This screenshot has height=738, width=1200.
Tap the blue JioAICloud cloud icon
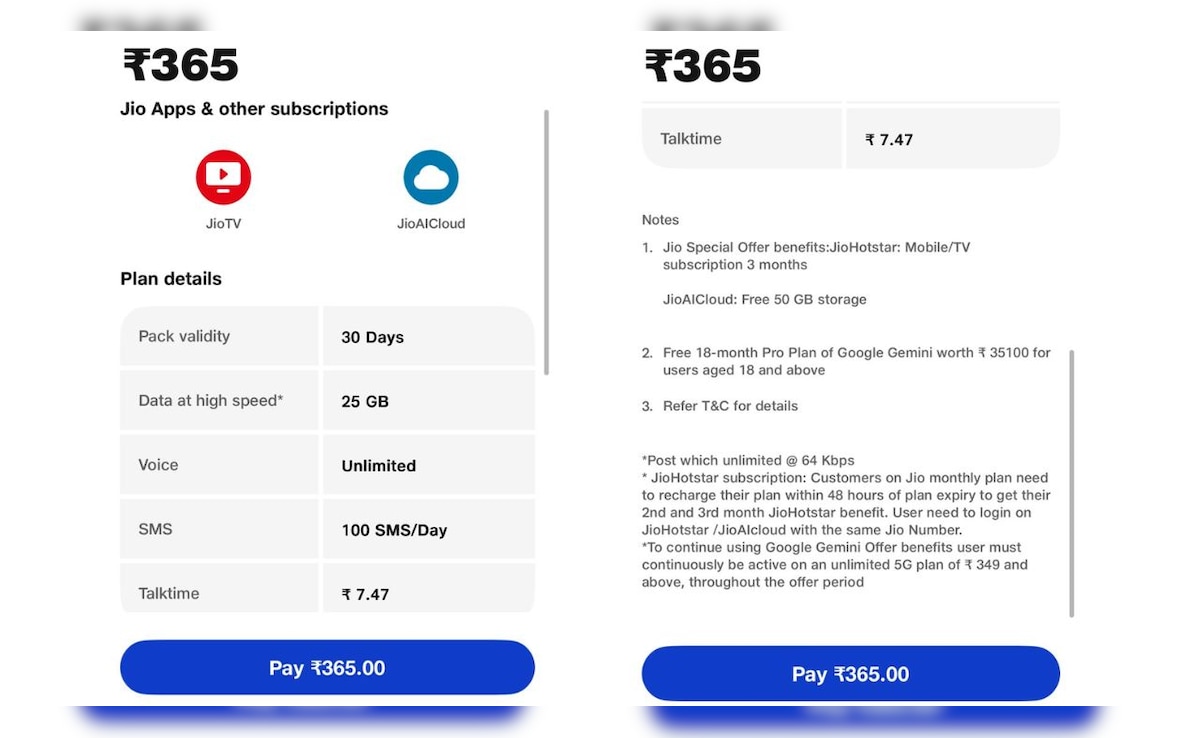coord(431,178)
